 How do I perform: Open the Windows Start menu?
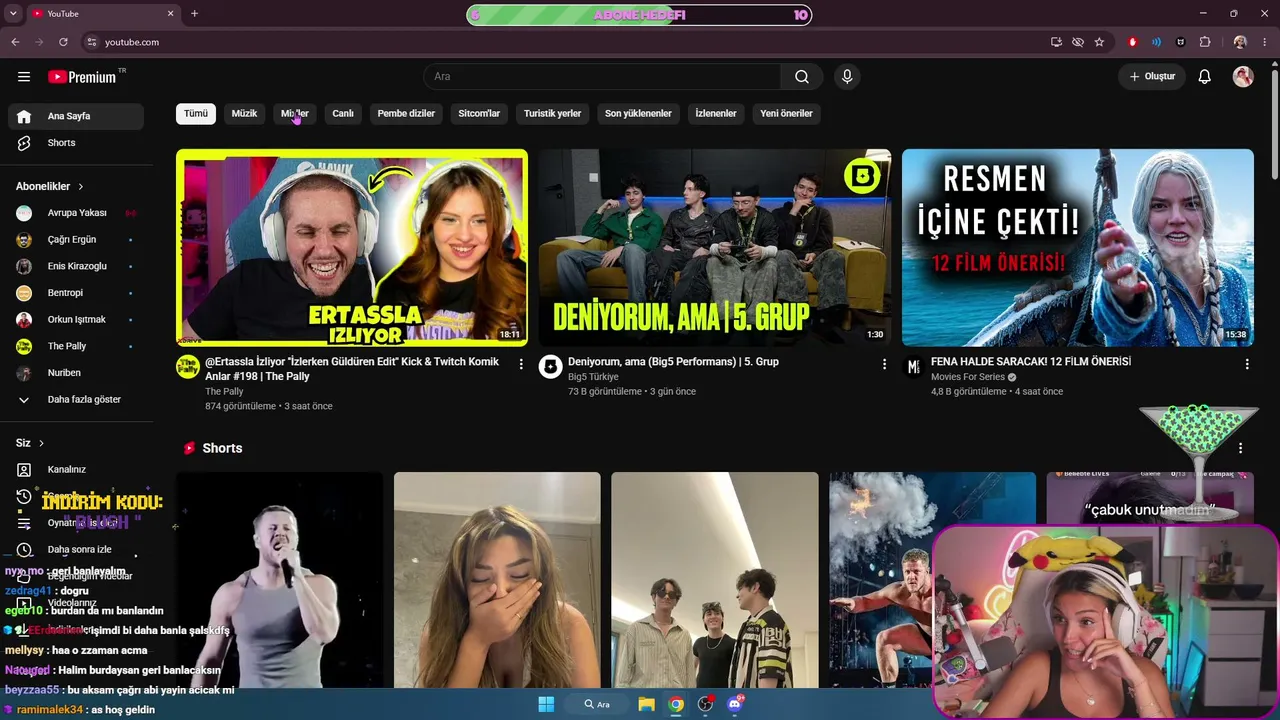pos(546,704)
